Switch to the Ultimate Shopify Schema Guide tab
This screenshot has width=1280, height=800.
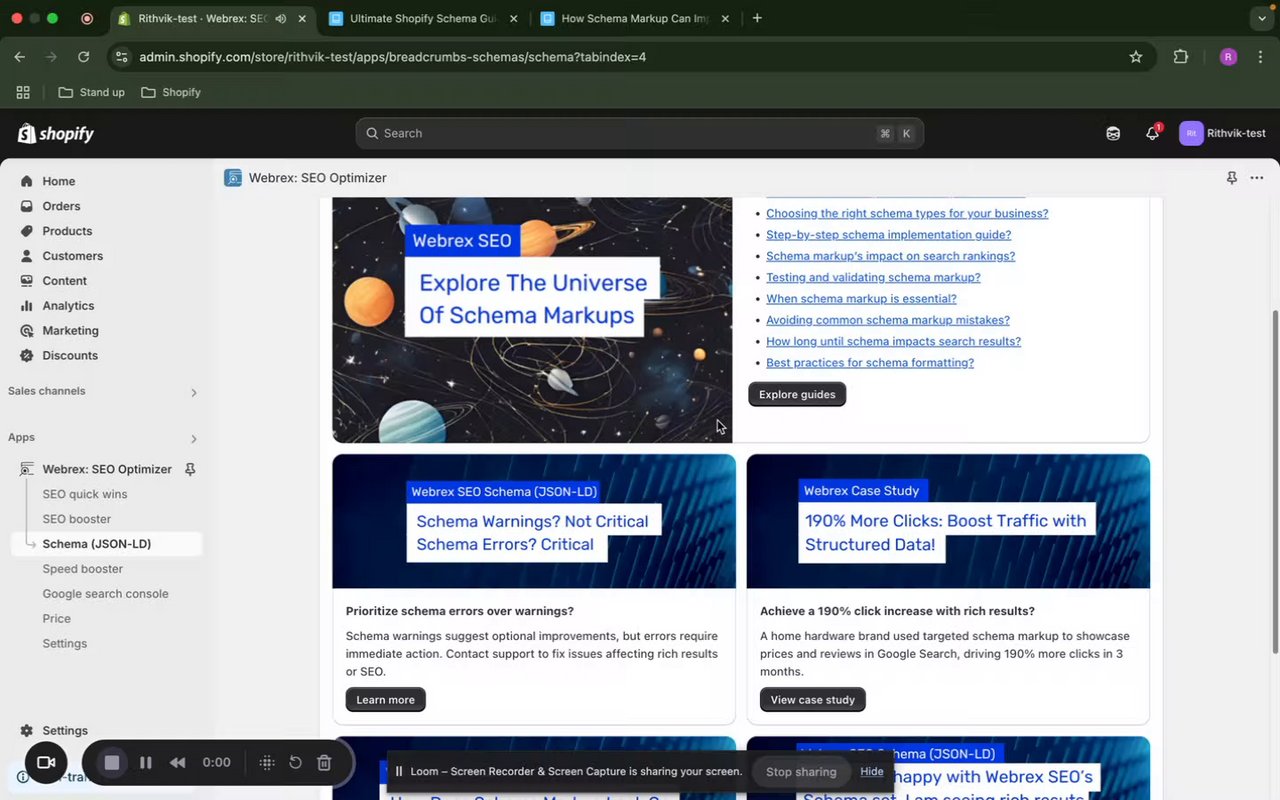424,18
